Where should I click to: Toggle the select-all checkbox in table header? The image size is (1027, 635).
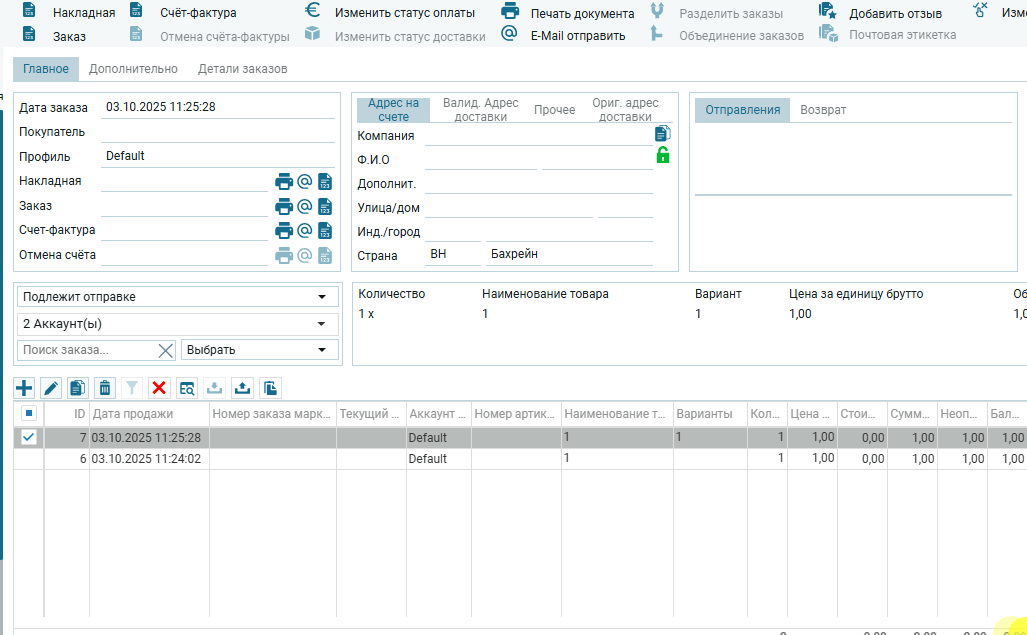(28, 413)
